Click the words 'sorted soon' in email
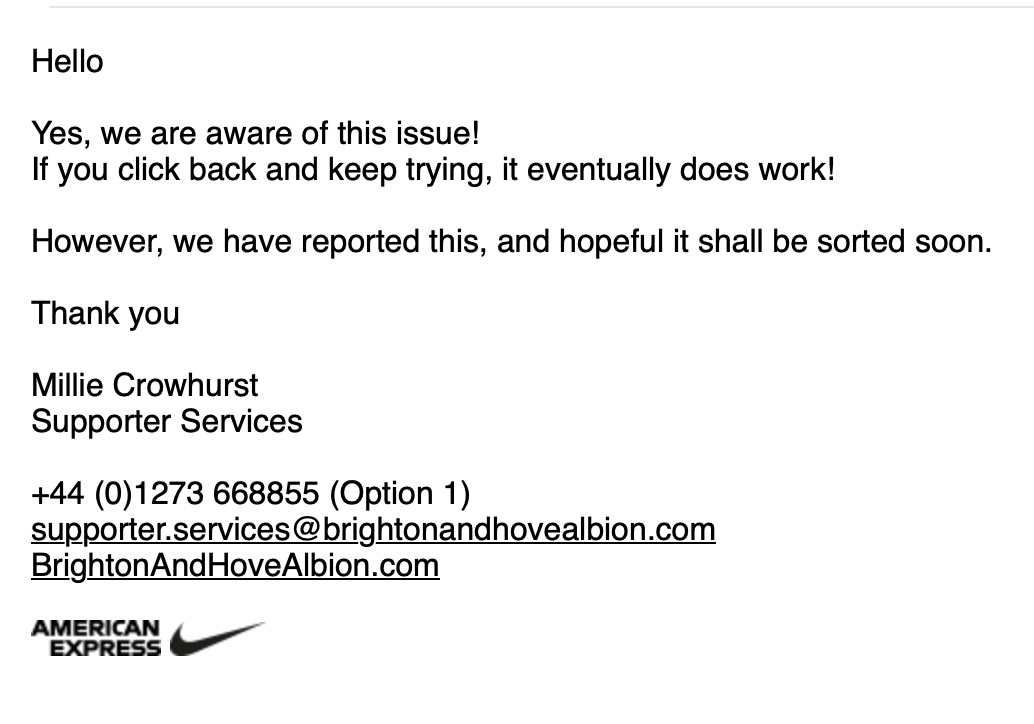The image size is (1034, 724). pos(904,241)
